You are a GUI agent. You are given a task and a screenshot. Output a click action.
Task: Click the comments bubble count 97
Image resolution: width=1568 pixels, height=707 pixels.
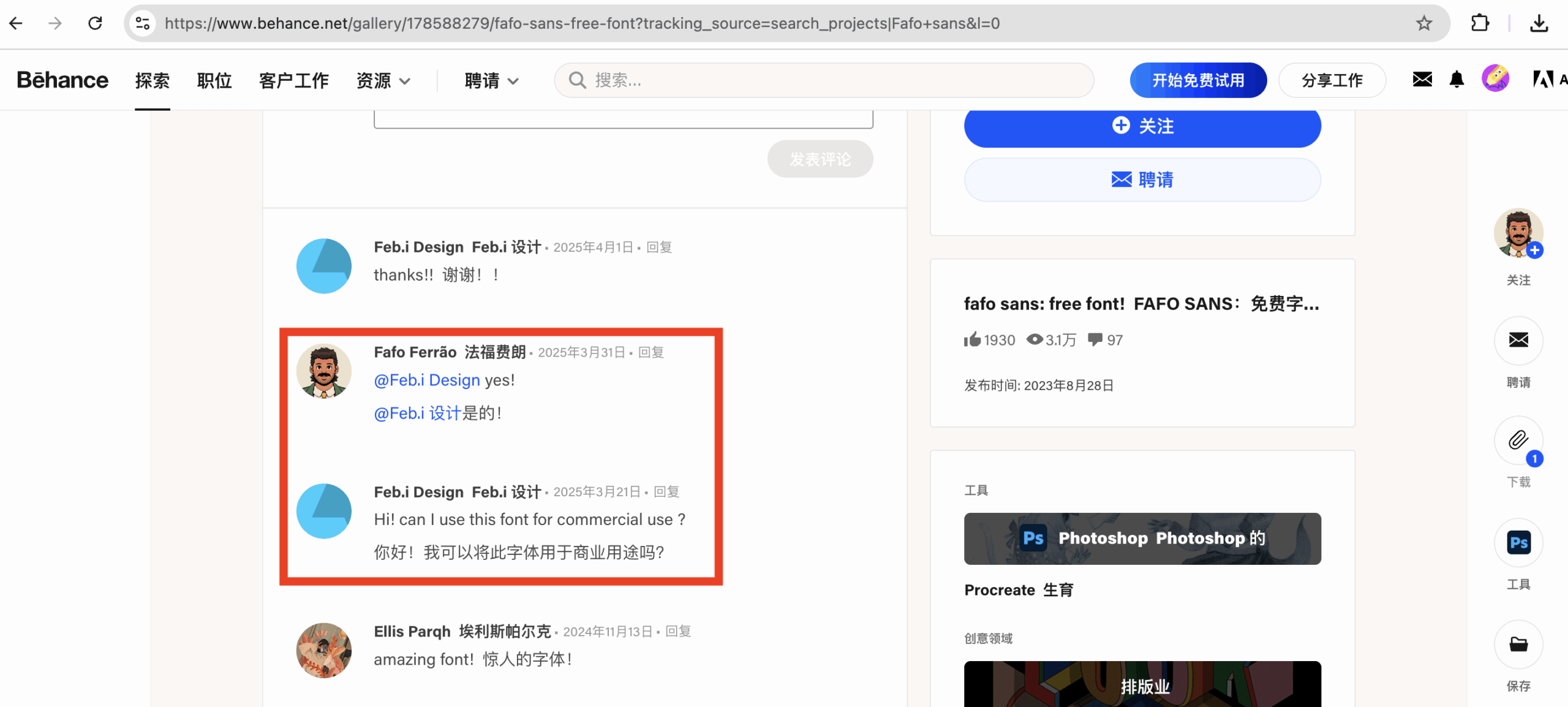coord(1105,339)
